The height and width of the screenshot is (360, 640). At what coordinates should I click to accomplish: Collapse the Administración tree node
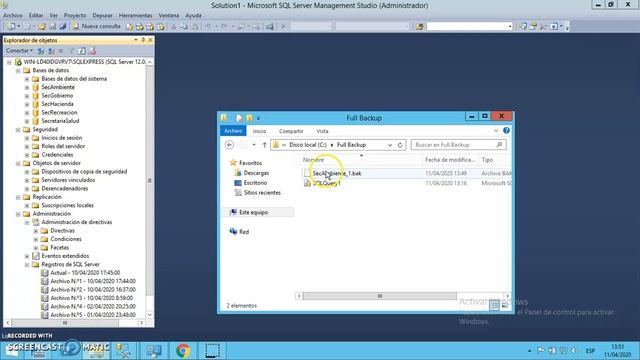point(18,214)
